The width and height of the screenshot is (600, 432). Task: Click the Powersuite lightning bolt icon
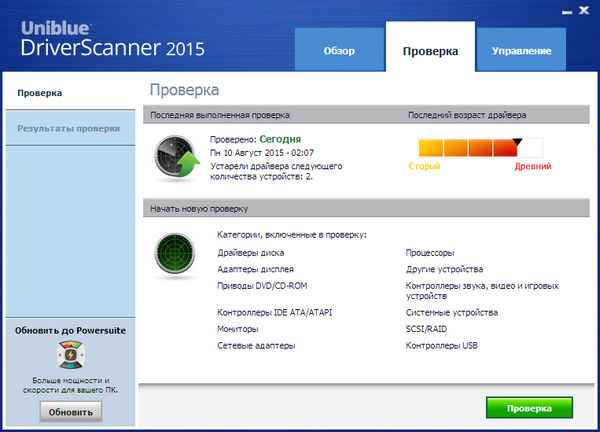tap(69, 357)
